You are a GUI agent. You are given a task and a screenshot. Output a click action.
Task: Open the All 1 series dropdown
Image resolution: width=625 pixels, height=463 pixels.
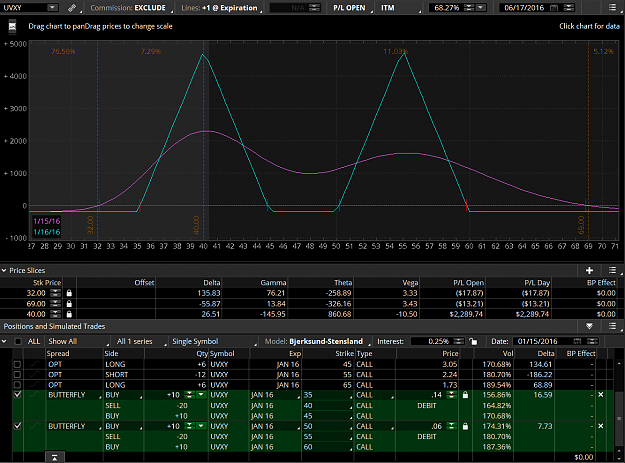point(140,341)
